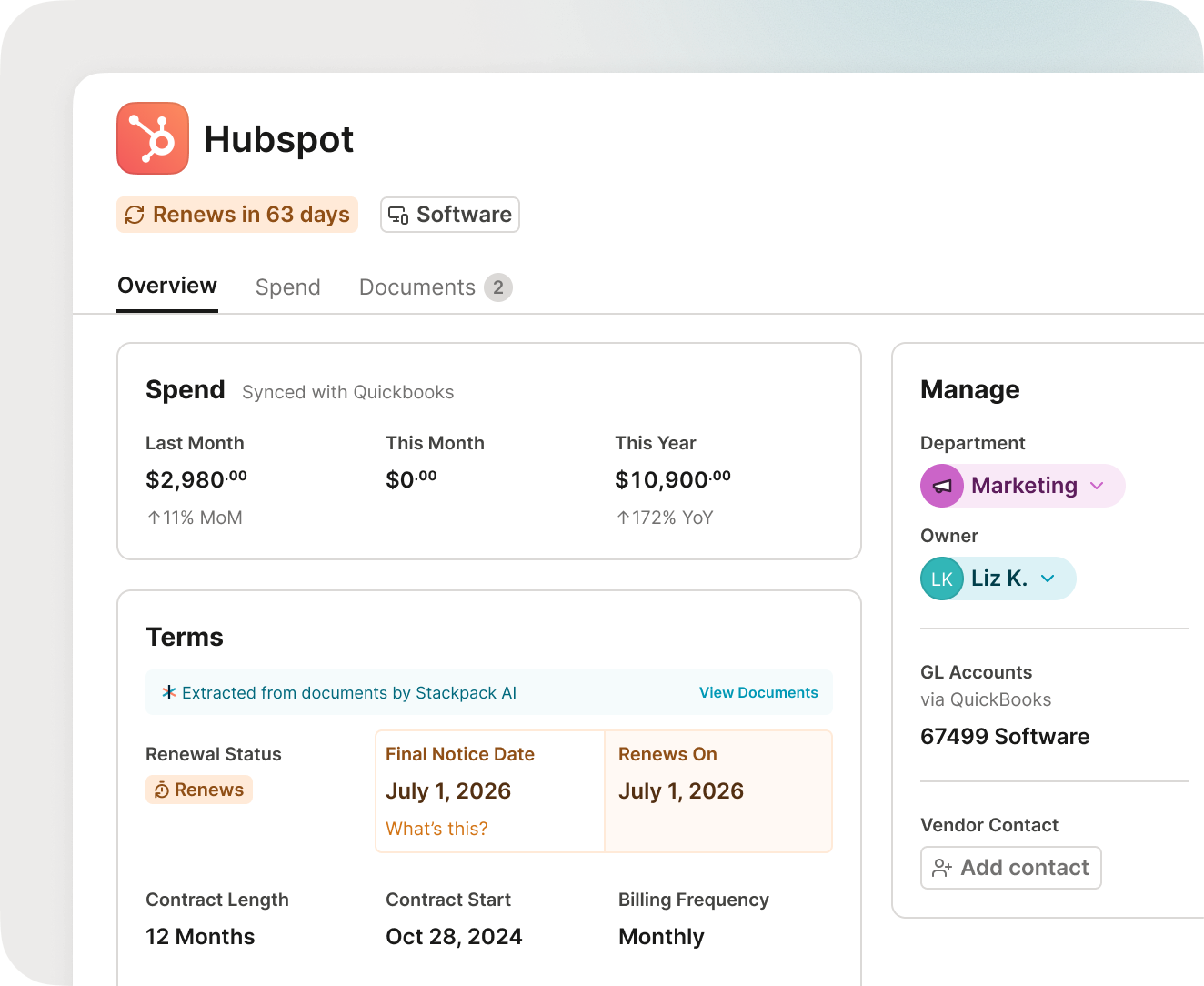The image size is (1204, 986).
Task: Click the renewal cycle icon in the Renews badge
Action: [135, 215]
